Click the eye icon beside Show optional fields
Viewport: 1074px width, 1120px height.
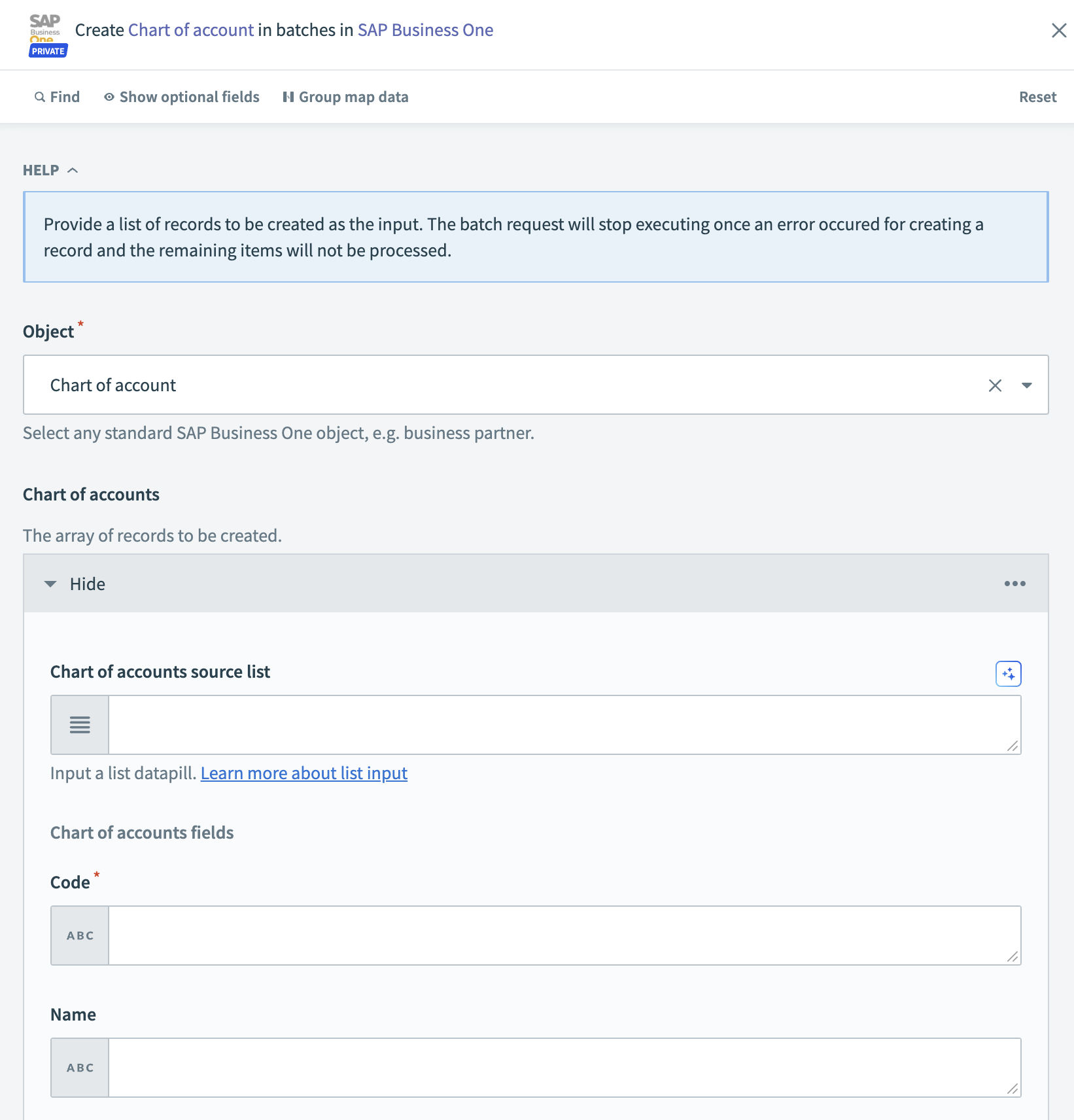point(109,96)
